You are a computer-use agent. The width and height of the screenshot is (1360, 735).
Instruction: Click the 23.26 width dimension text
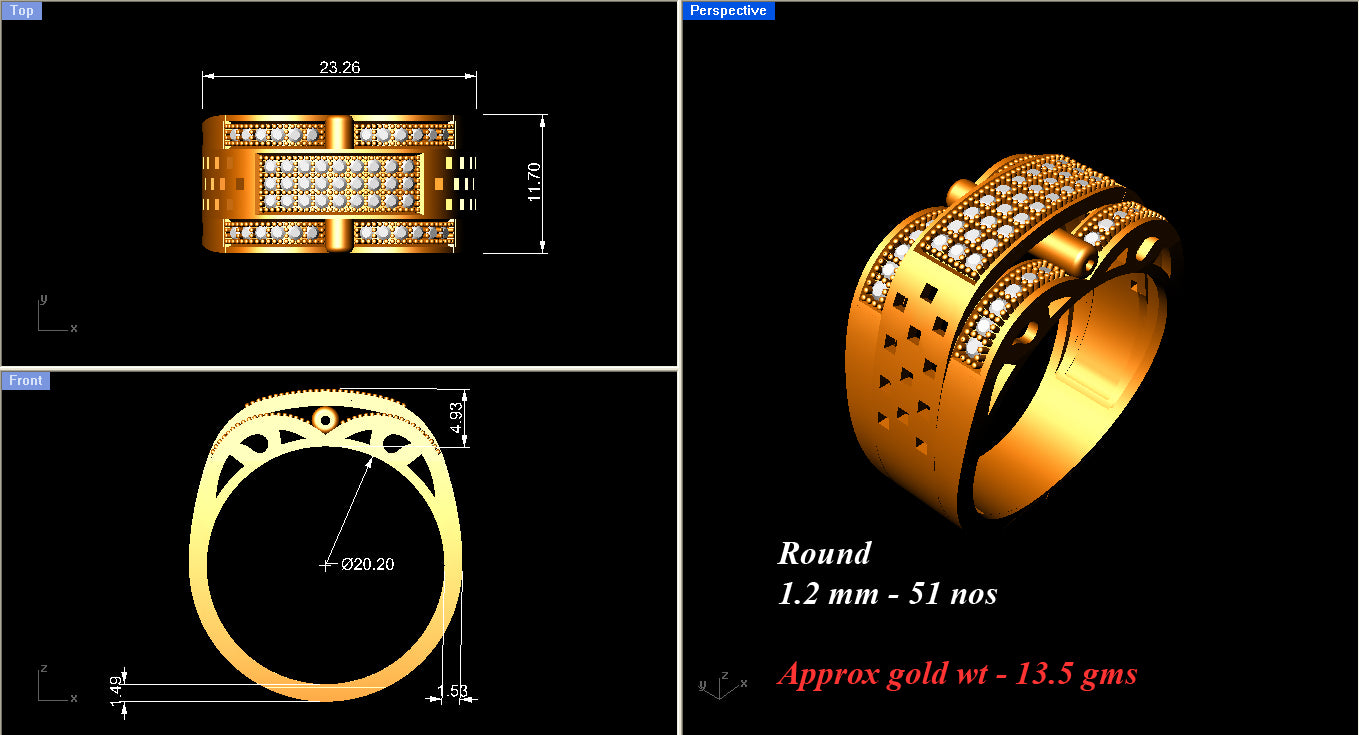pos(339,68)
